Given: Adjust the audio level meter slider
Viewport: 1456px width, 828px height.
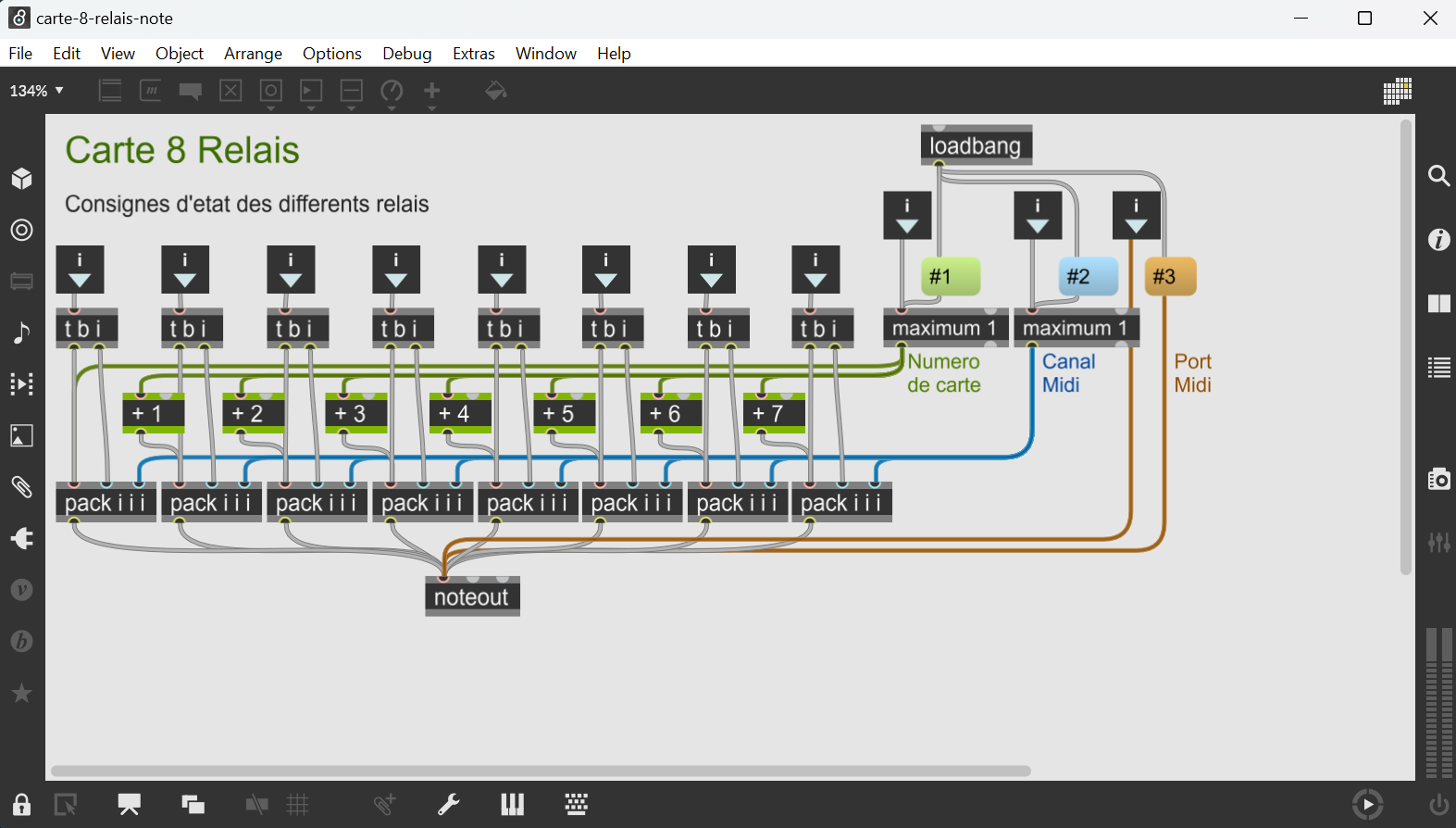Looking at the screenshot, I should point(1438,704).
